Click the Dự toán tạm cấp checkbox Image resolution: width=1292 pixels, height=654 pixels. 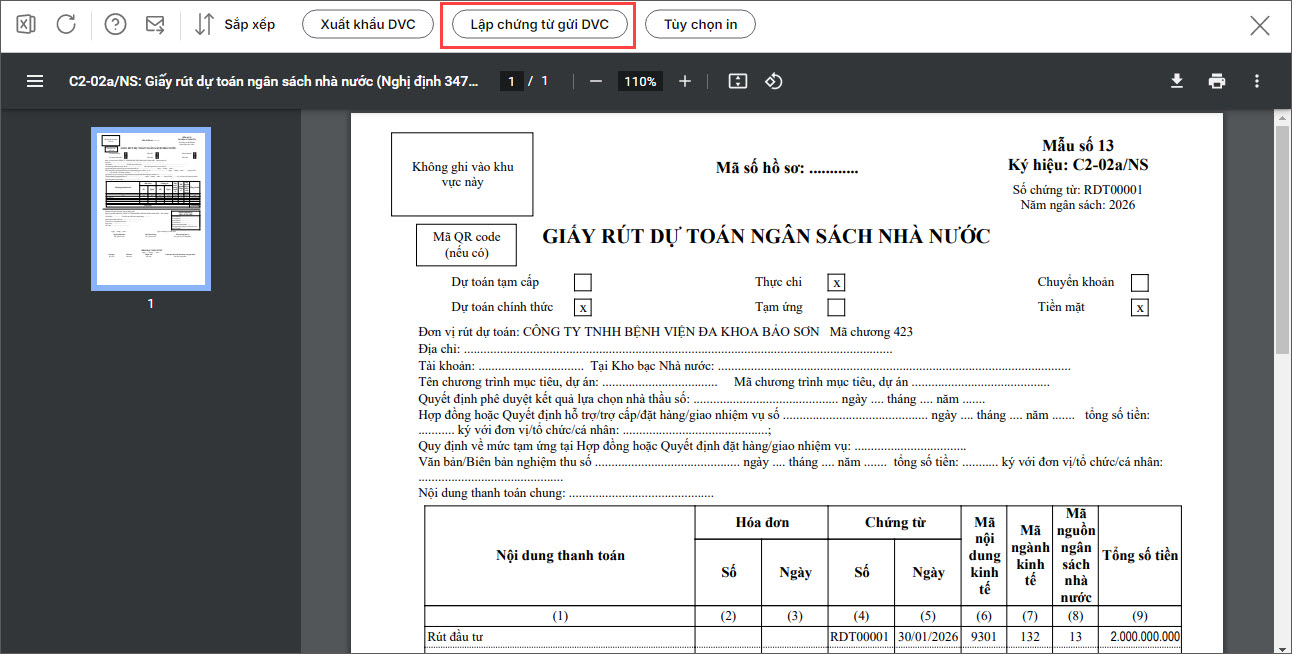click(583, 283)
